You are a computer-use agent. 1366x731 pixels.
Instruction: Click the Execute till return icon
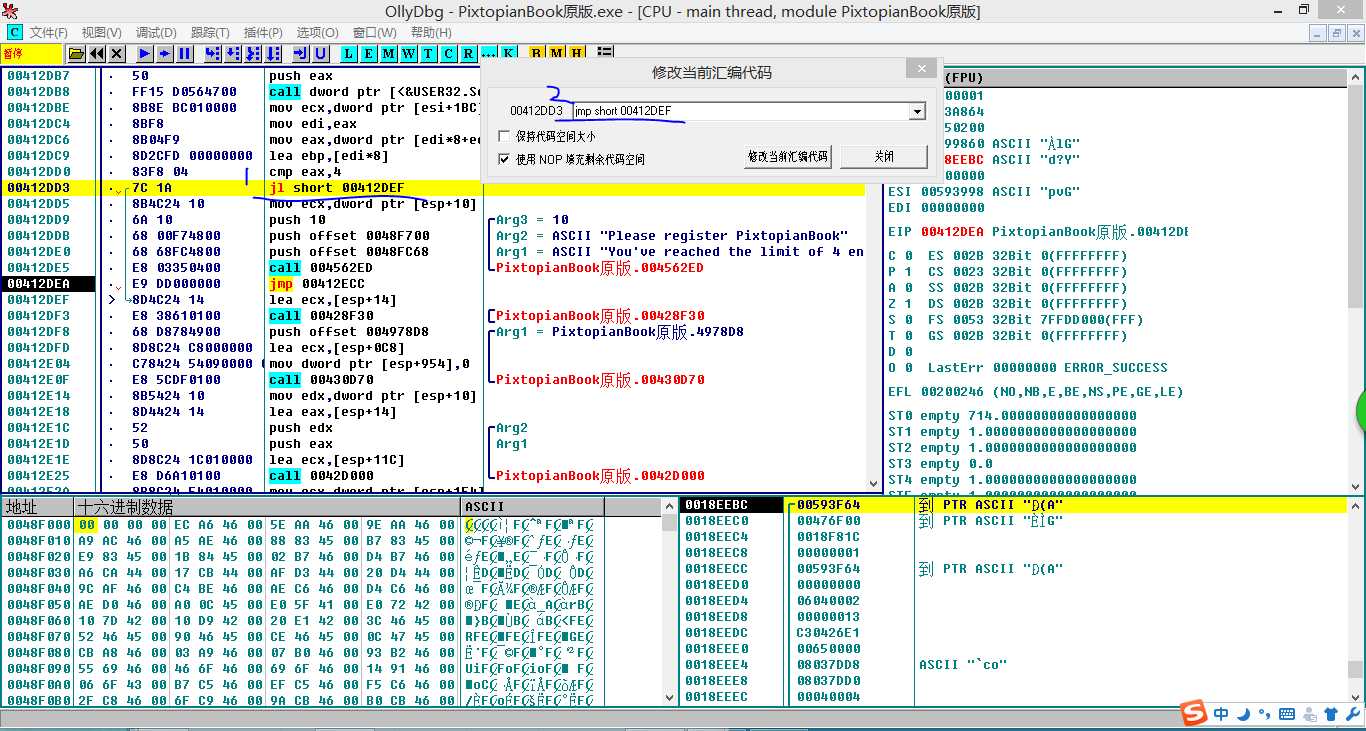[x=300, y=53]
